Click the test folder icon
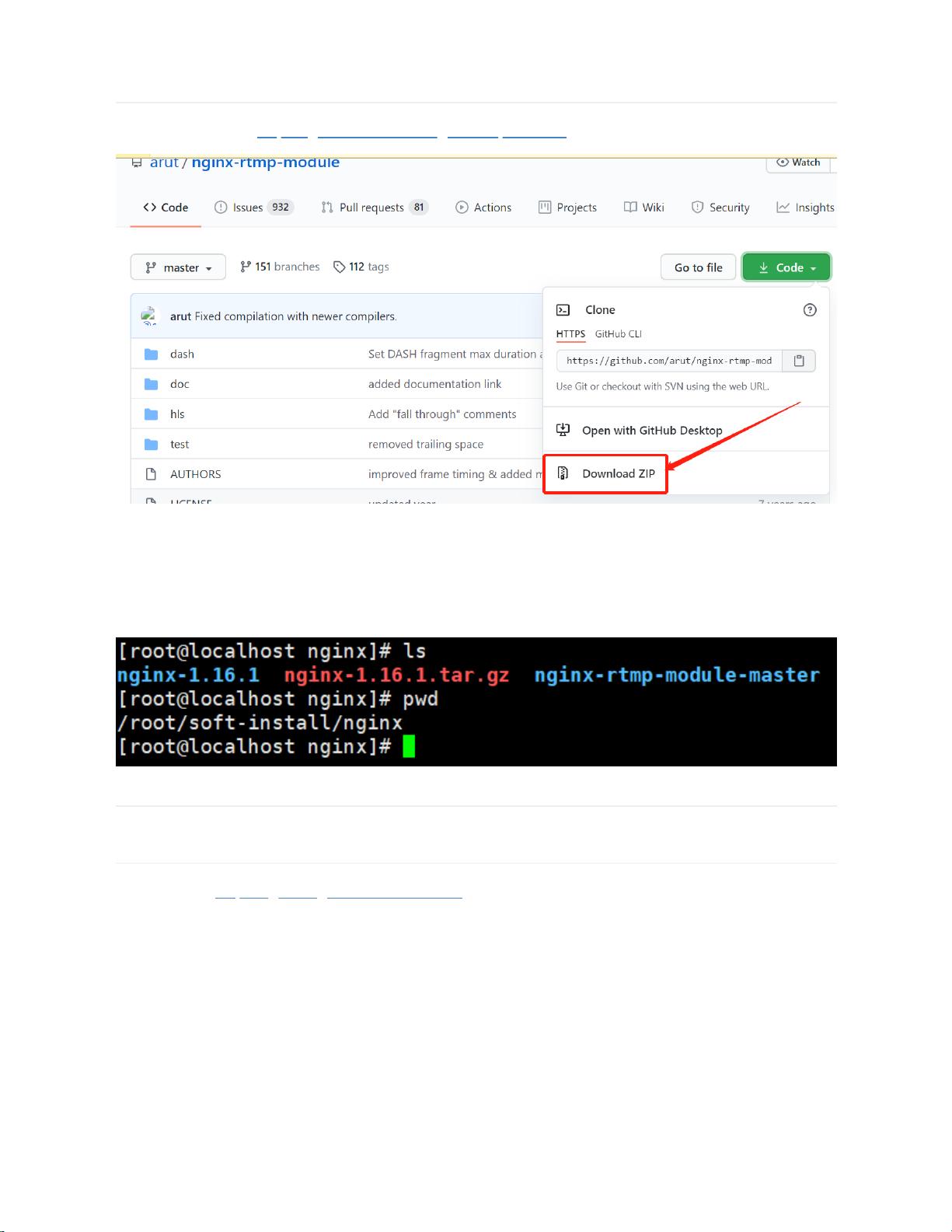Image resolution: width=952 pixels, height=1232 pixels. [151, 445]
